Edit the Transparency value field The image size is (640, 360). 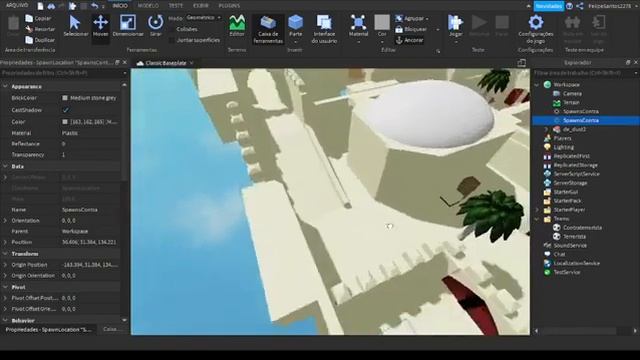click(x=90, y=155)
